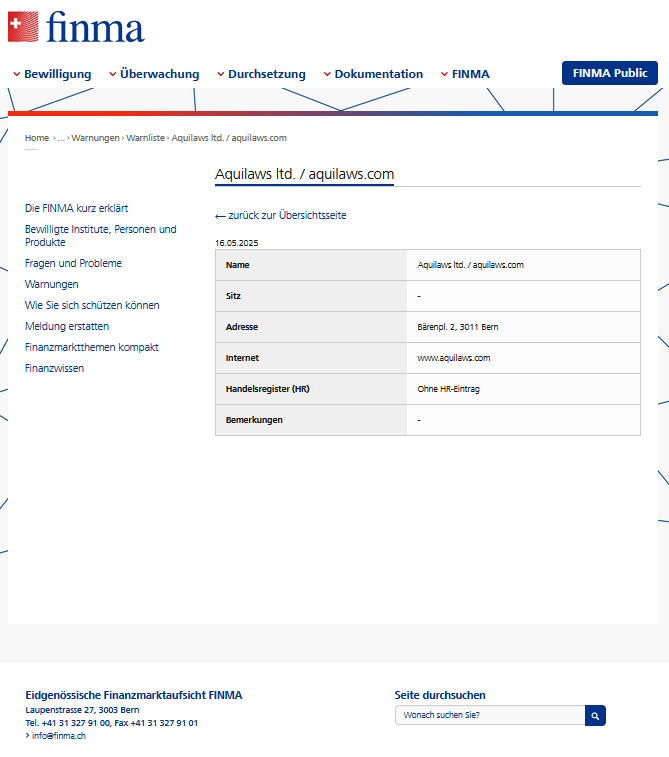Click the Internet row label
Screen dimensions: 669x757
[242, 358]
